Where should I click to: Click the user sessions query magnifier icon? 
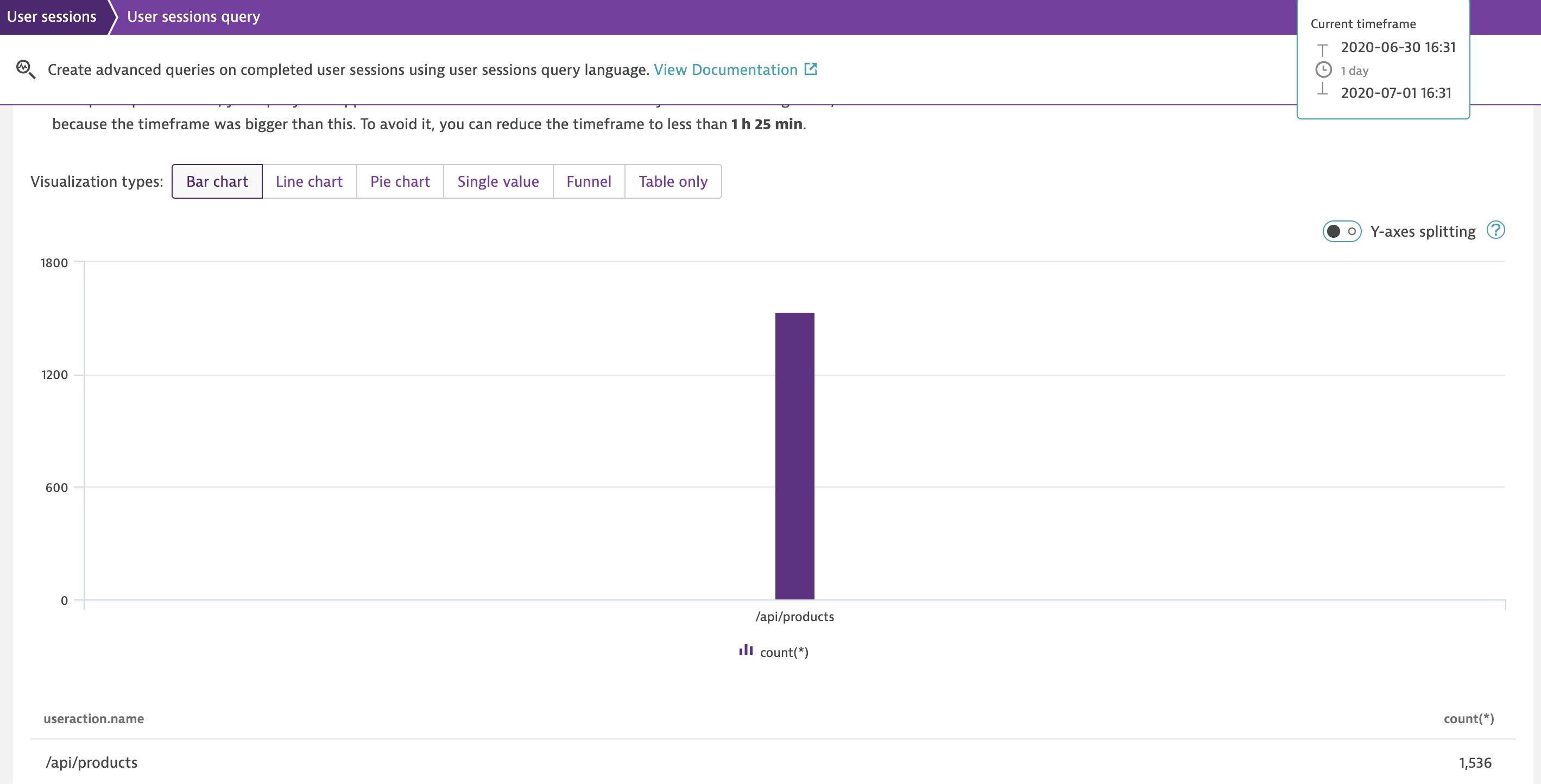[25, 69]
